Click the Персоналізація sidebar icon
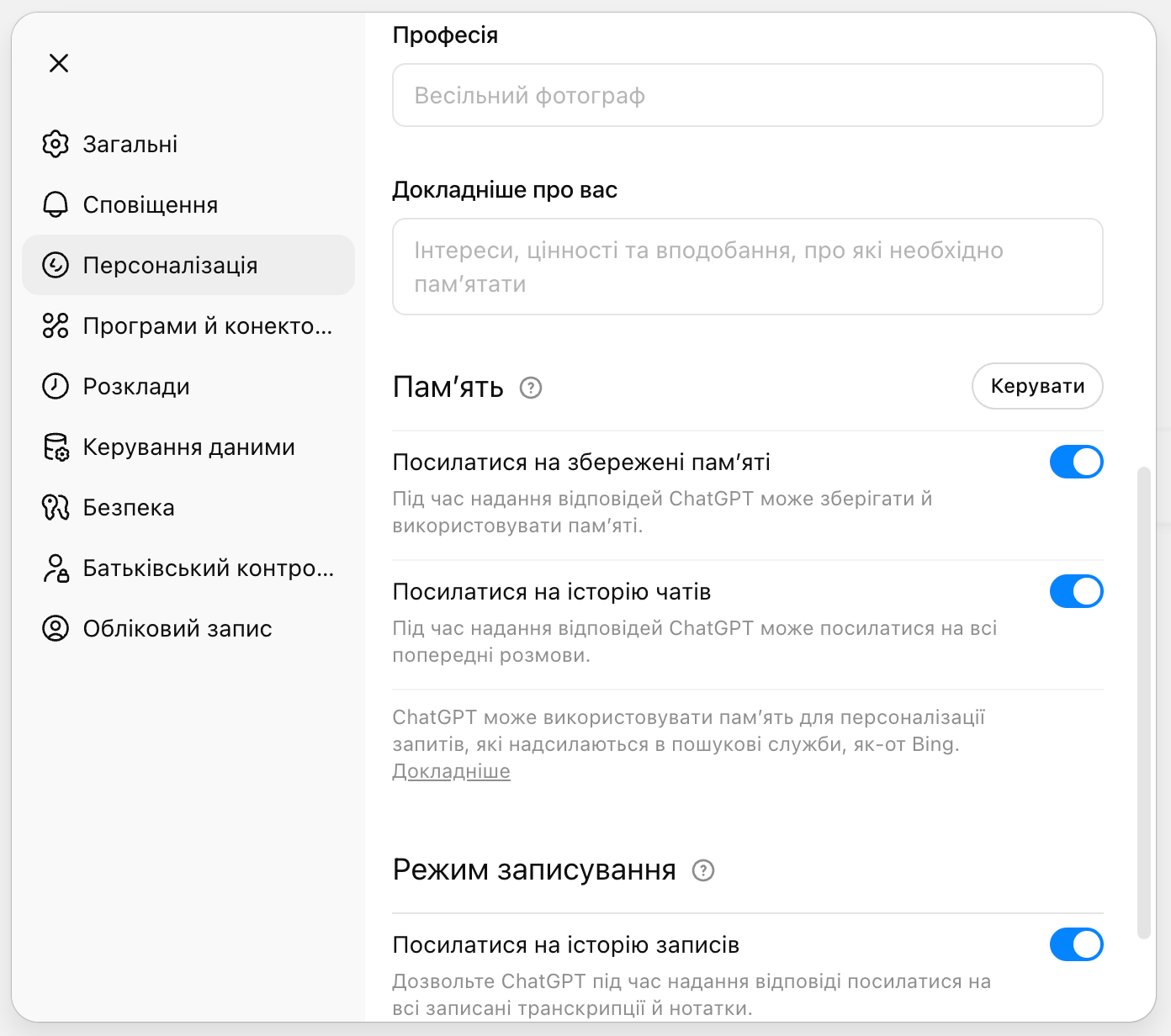1171x1036 pixels. (56, 265)
